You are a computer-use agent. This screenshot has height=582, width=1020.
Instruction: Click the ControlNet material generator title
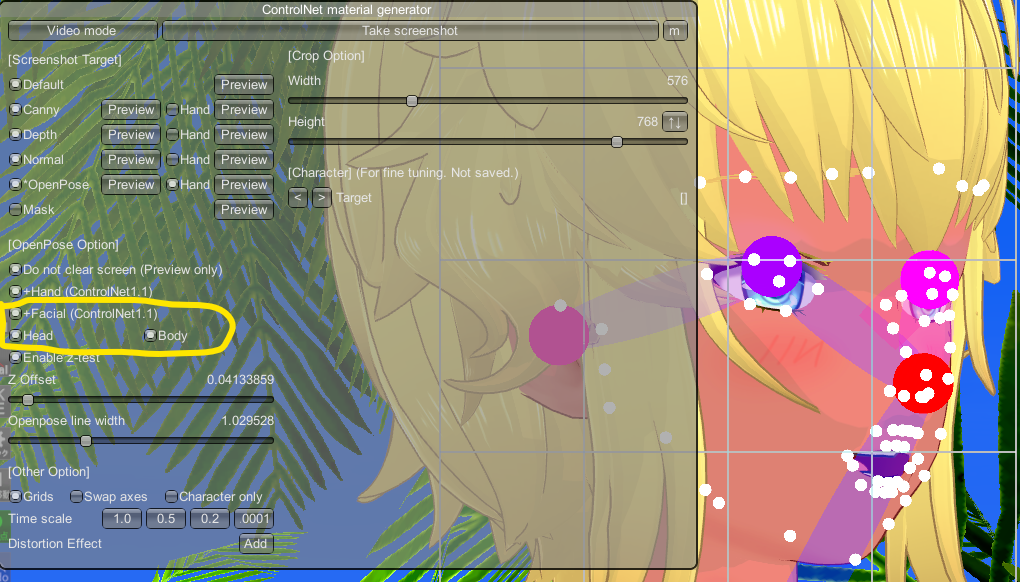[x=346, y=10]
